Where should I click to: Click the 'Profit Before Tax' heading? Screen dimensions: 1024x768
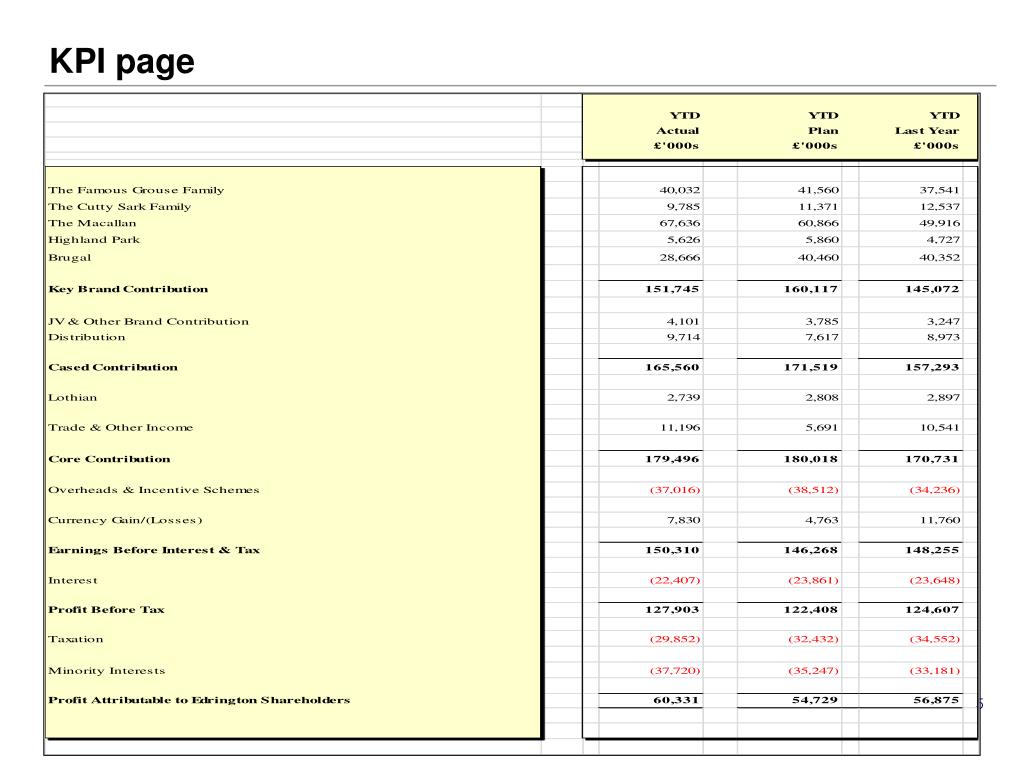106,609
